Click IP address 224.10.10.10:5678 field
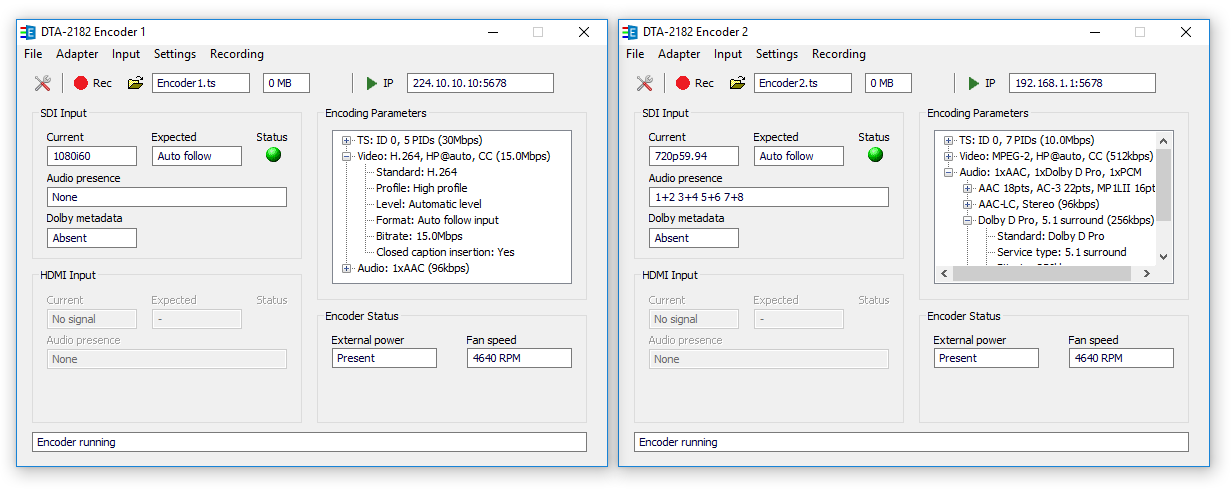This screenshot has height=490, width=1232. coord(480,83)
